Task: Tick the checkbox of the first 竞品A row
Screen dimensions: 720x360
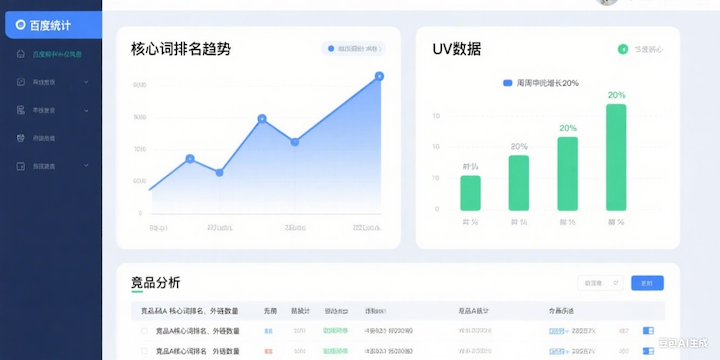Action: tap(144, 331)
